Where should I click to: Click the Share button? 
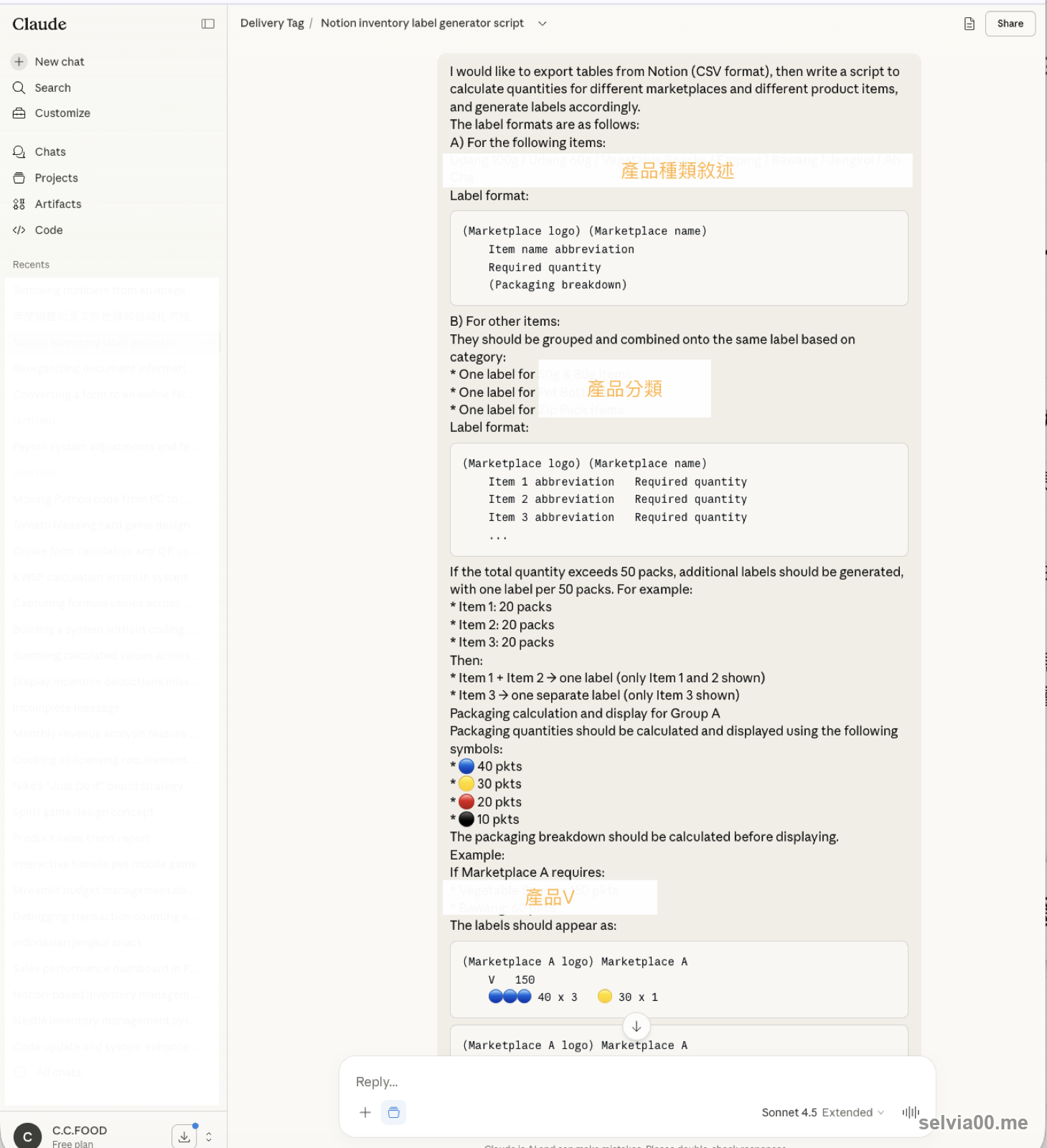click(x=1010, y=24)
